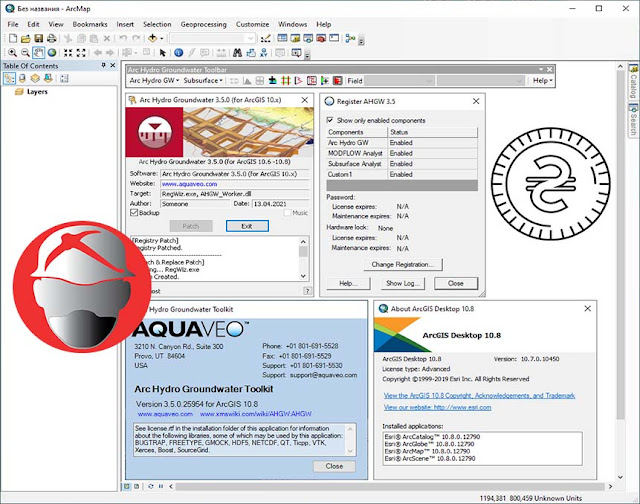Screen dimensions: 640x504
Task: Uncheck the Backup checkbox
Action: tap(133, 213)
